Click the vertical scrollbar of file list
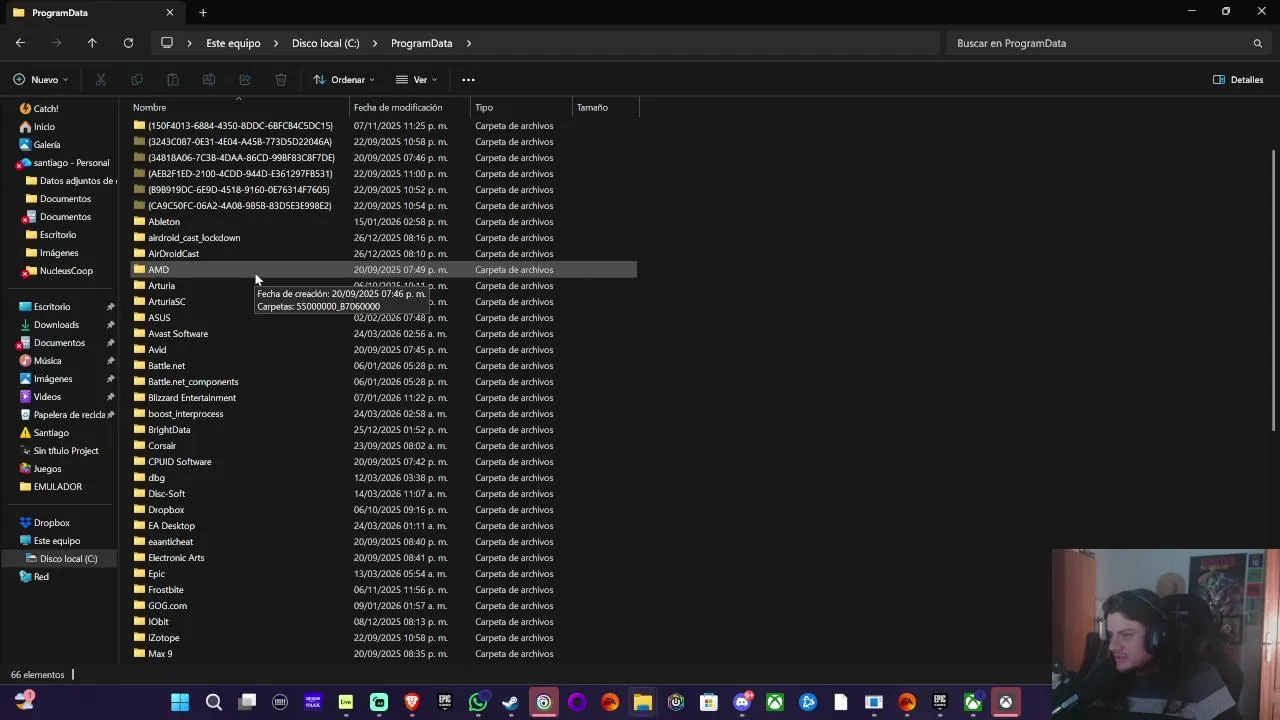The height and width of the screenshot is (720, 1280). (1273, 290)
